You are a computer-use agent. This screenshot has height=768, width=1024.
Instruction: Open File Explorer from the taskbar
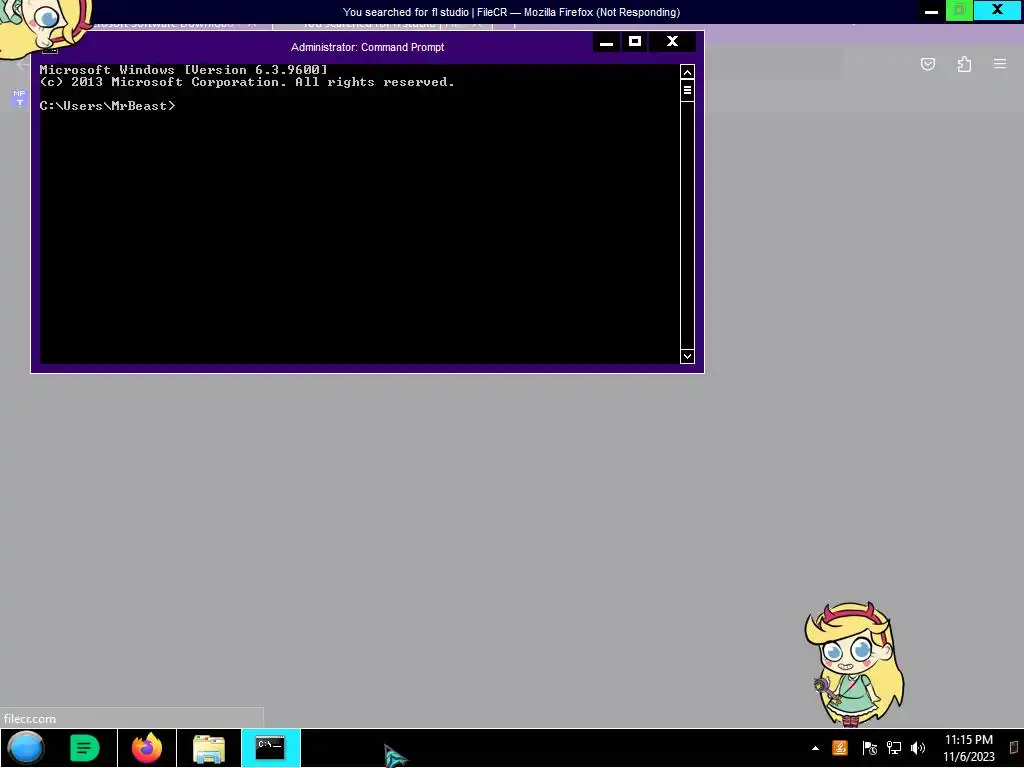tap(209, 748)
